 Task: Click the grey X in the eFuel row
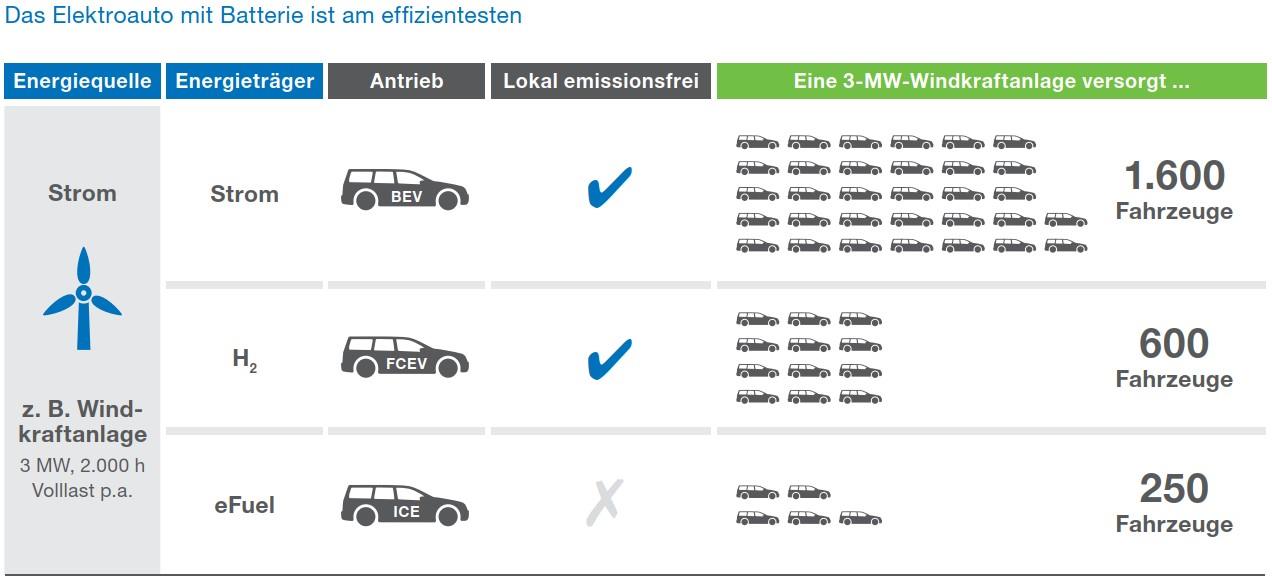coord(604,503)
